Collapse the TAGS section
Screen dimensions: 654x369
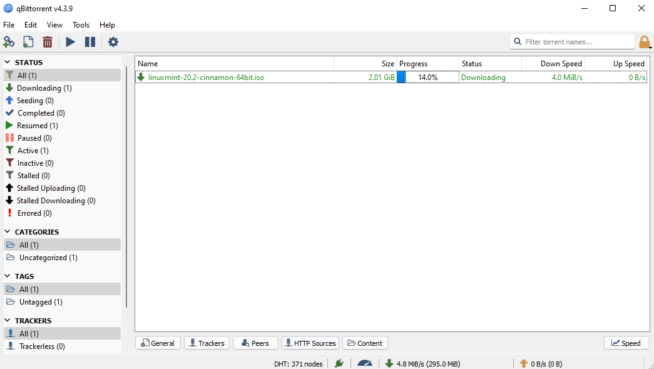tap(8, 276)
